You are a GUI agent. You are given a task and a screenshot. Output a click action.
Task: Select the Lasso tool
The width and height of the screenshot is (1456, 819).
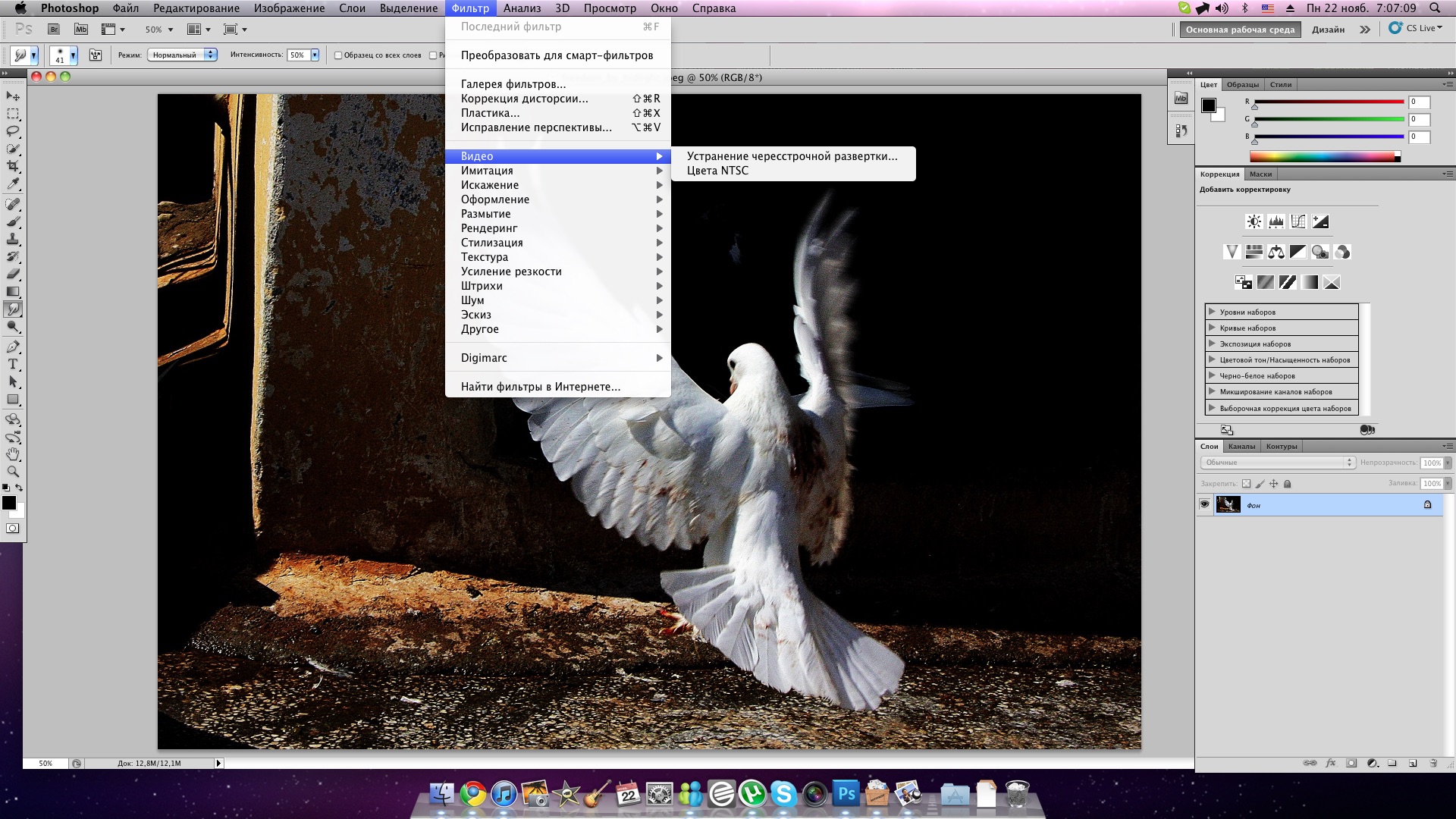[x=13, y=131]
